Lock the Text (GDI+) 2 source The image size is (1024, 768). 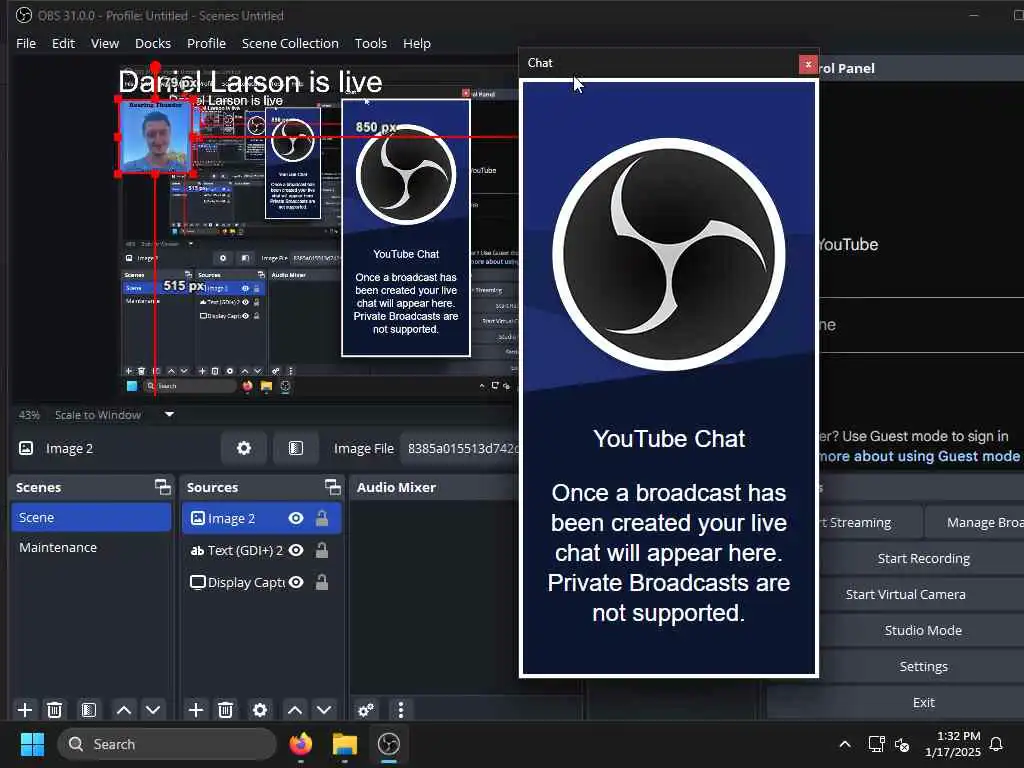(322, 550)
